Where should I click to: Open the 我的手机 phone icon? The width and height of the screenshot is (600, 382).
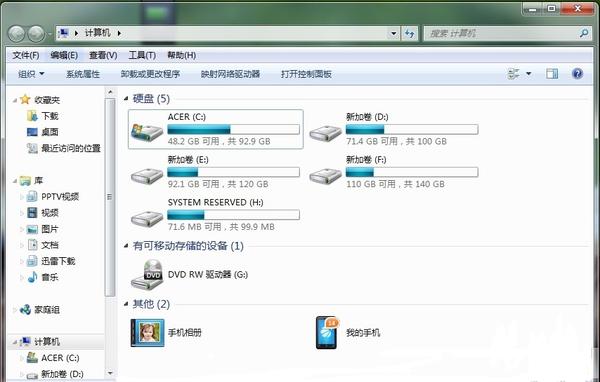(x=327, y=333)
